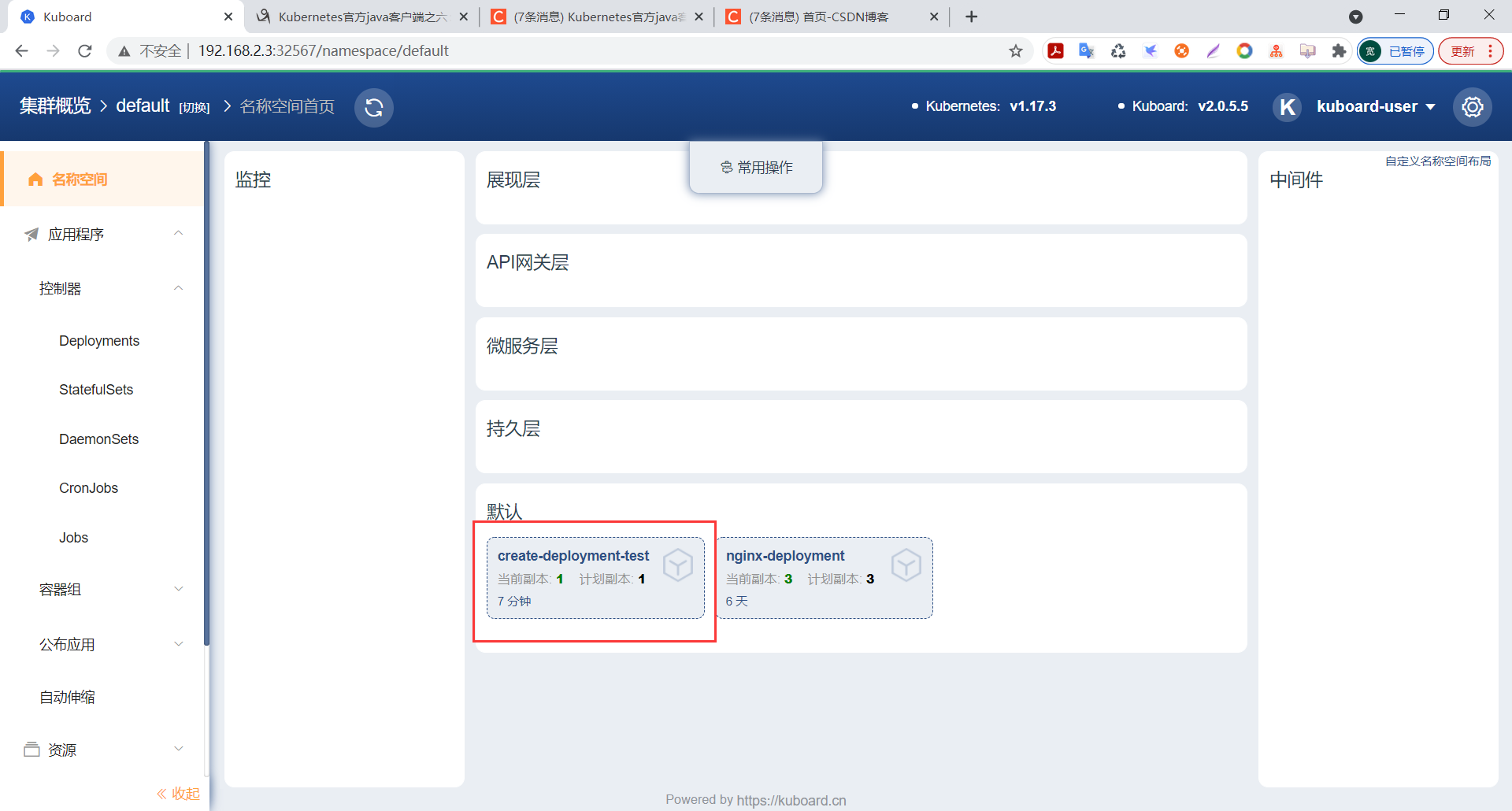Click the Kuboard K avatar icon
This screenshot has width=1512, height=811.
point(1287,106)
